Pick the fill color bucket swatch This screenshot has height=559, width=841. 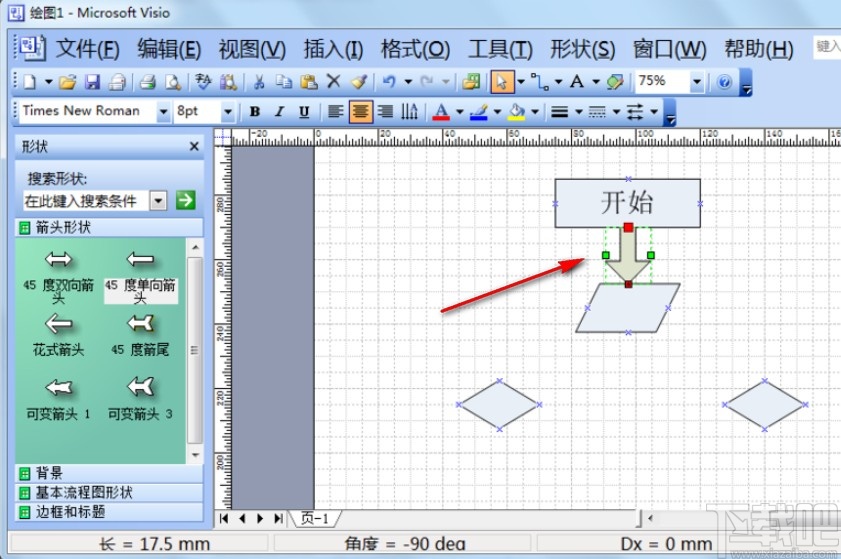tap(517, 112)
